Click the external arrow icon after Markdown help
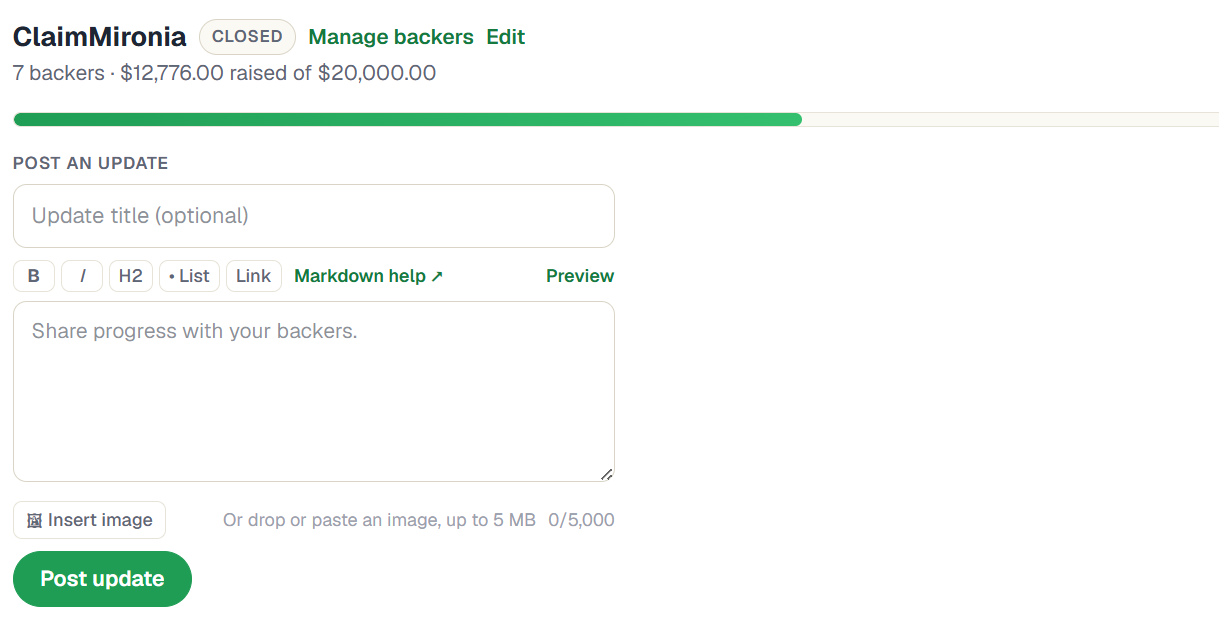Image resolution: width=1219 pixels, height=631 pixels. (437, 277)
